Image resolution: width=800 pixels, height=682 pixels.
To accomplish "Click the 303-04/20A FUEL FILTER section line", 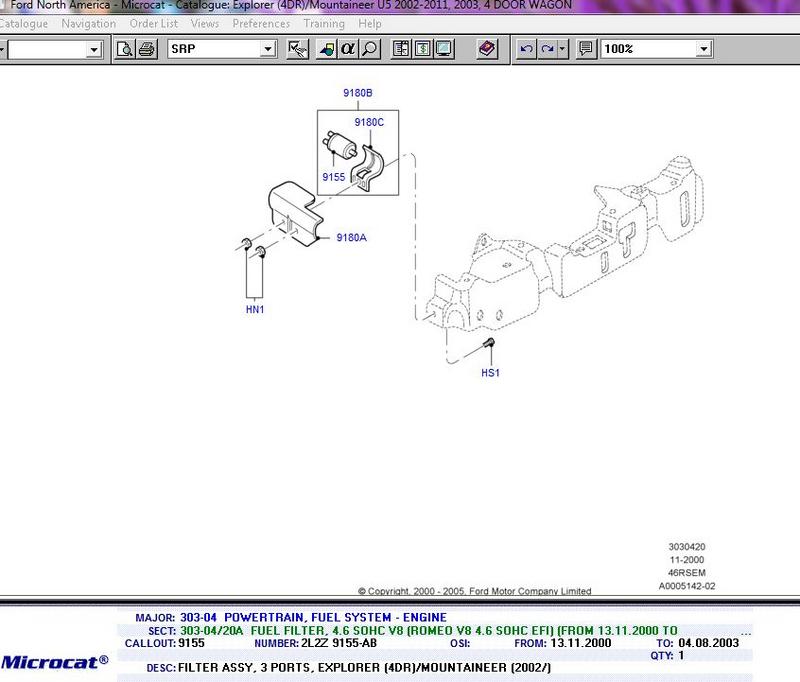I will [429, 630].
